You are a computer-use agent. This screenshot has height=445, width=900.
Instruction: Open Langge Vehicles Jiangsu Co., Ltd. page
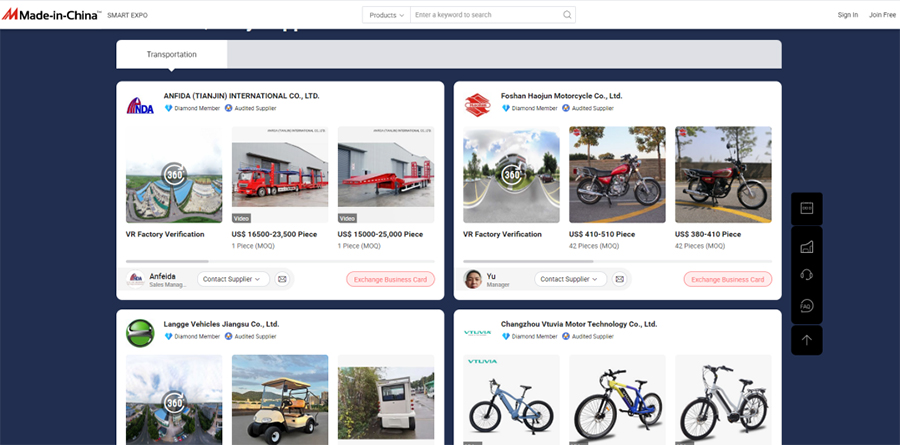[x=221, y=324]
